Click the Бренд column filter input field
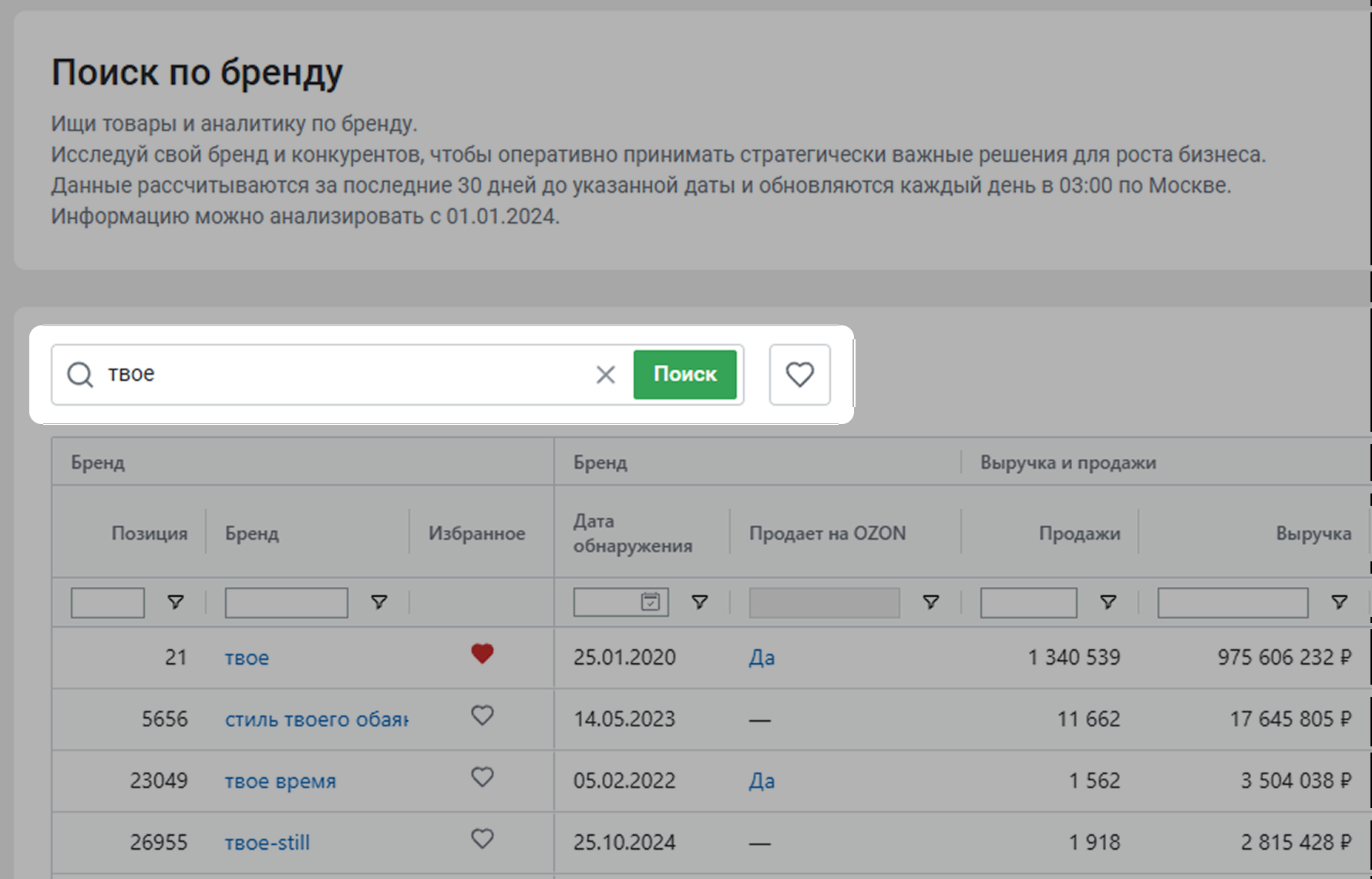1372x879 pixels. [x=287, y=602]
